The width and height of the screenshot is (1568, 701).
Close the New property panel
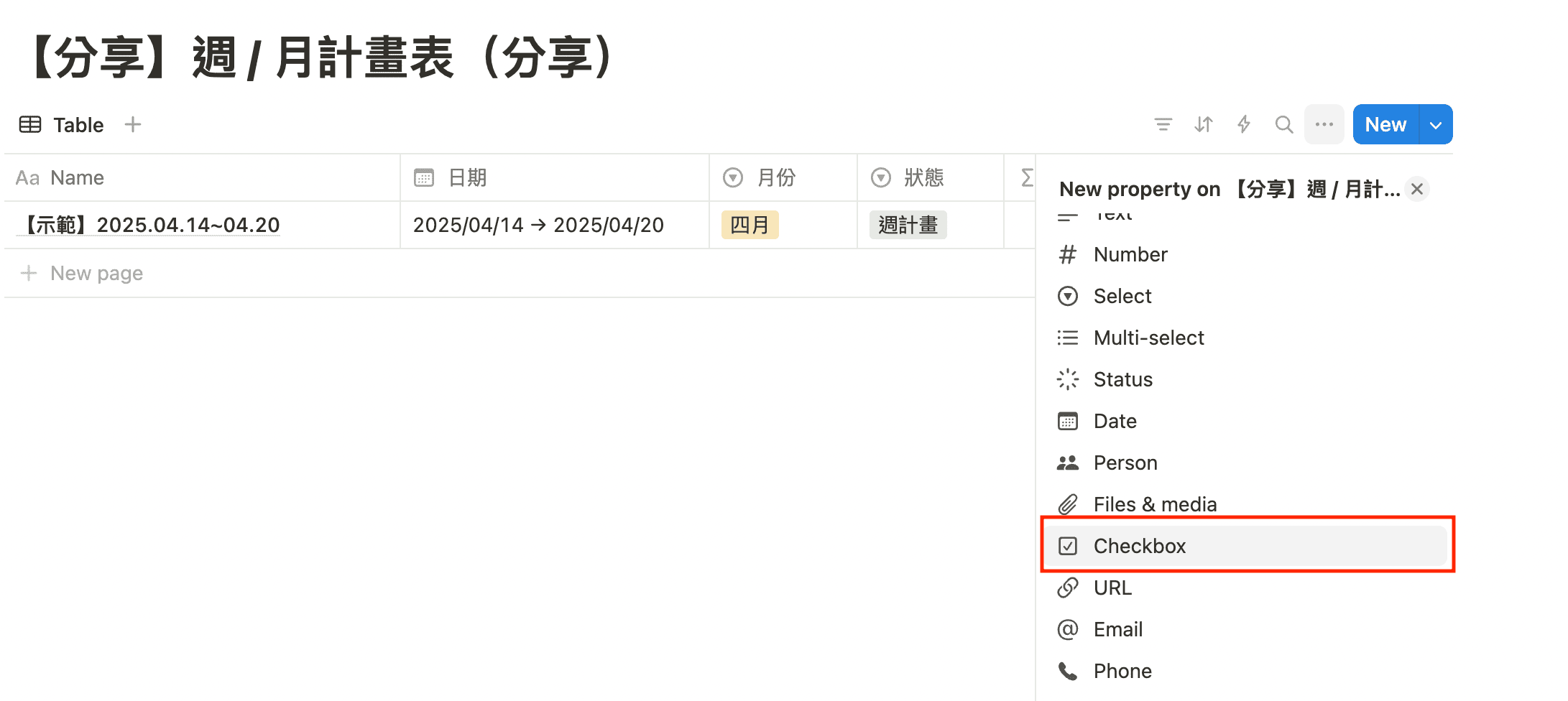pos(1417,189)
